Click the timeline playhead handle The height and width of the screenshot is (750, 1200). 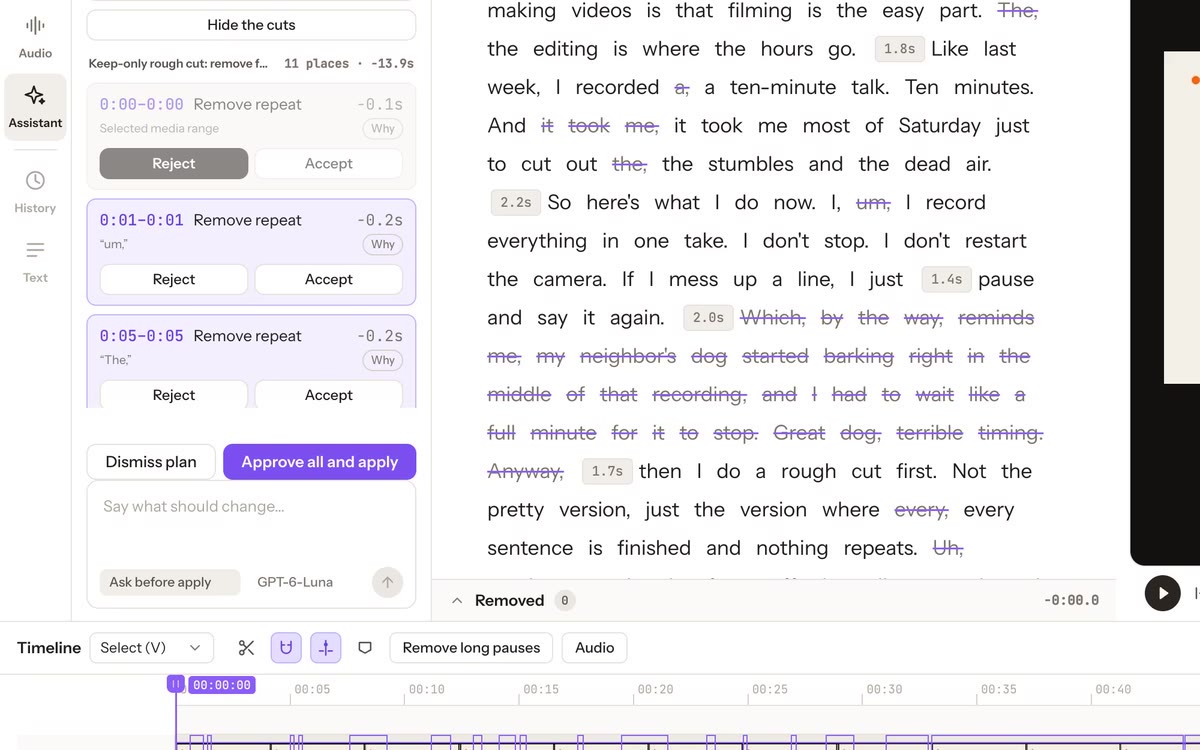click(x=176, y=685)
